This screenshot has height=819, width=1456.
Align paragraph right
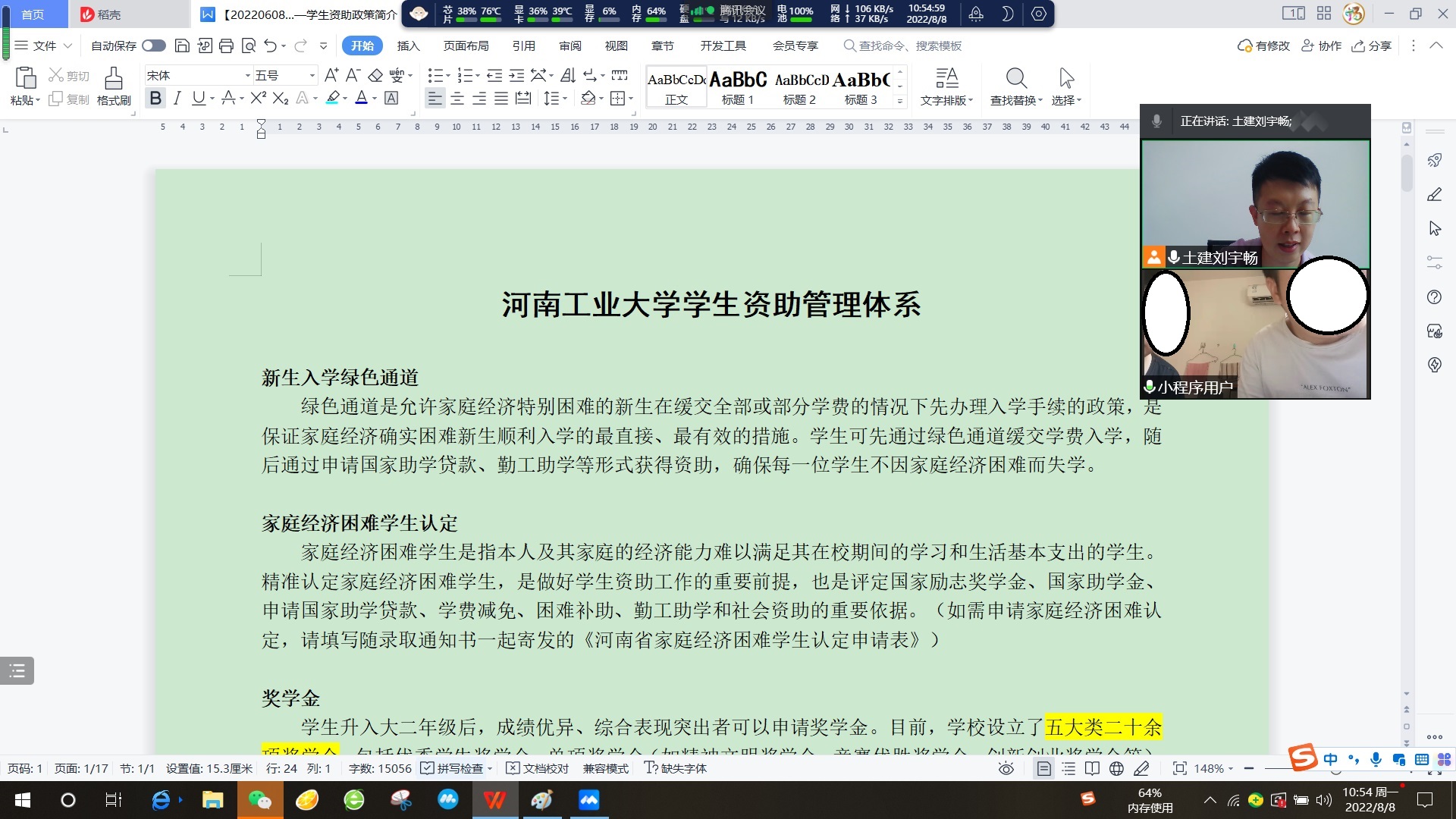click(479, 98)
